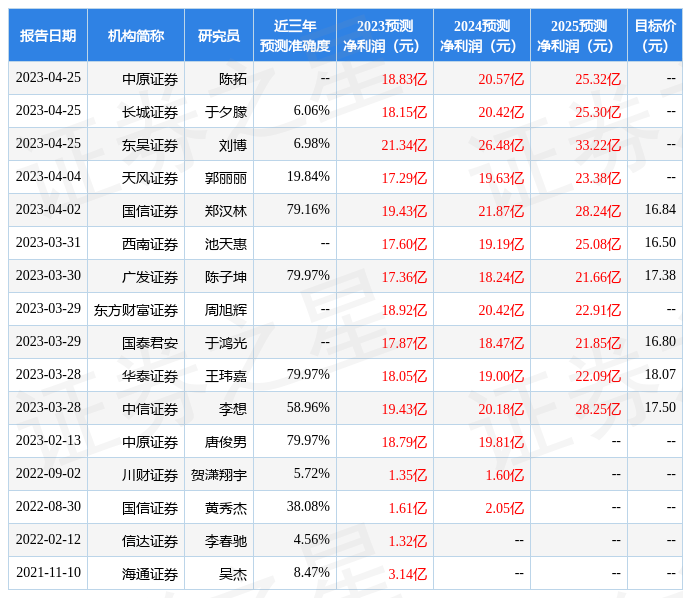Open 东方财富证券 in the institution column

point(136,310)
